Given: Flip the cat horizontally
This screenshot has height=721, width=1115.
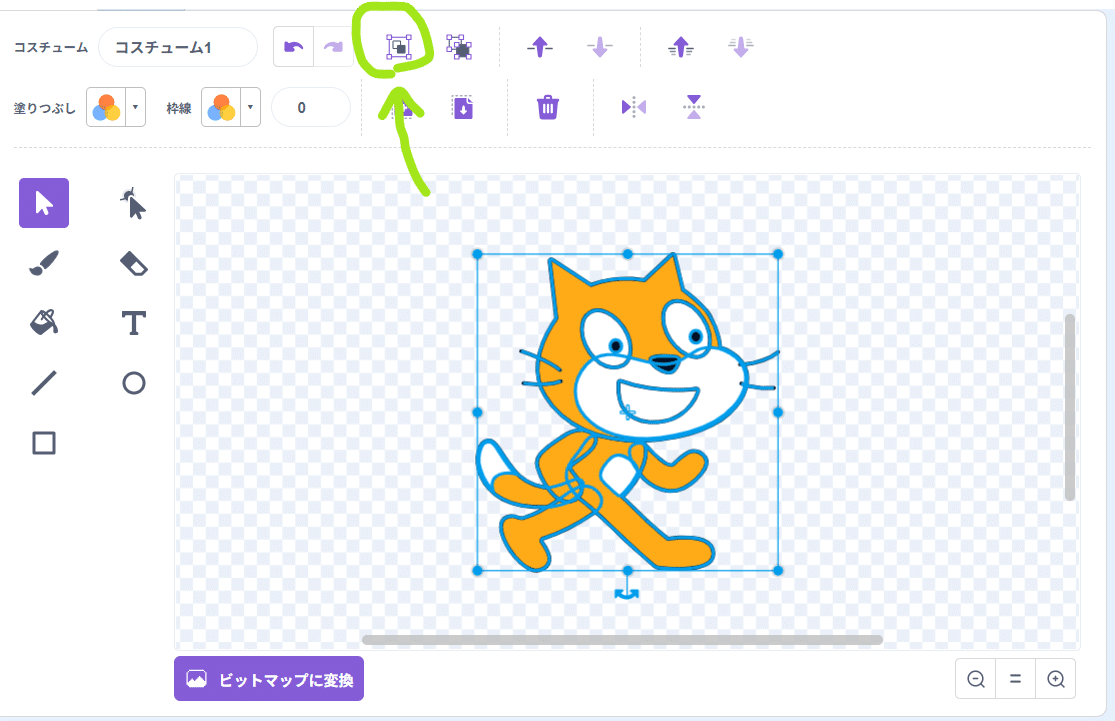Looking at the screenshot, I should pyautogui.click(x=633, y=106).
